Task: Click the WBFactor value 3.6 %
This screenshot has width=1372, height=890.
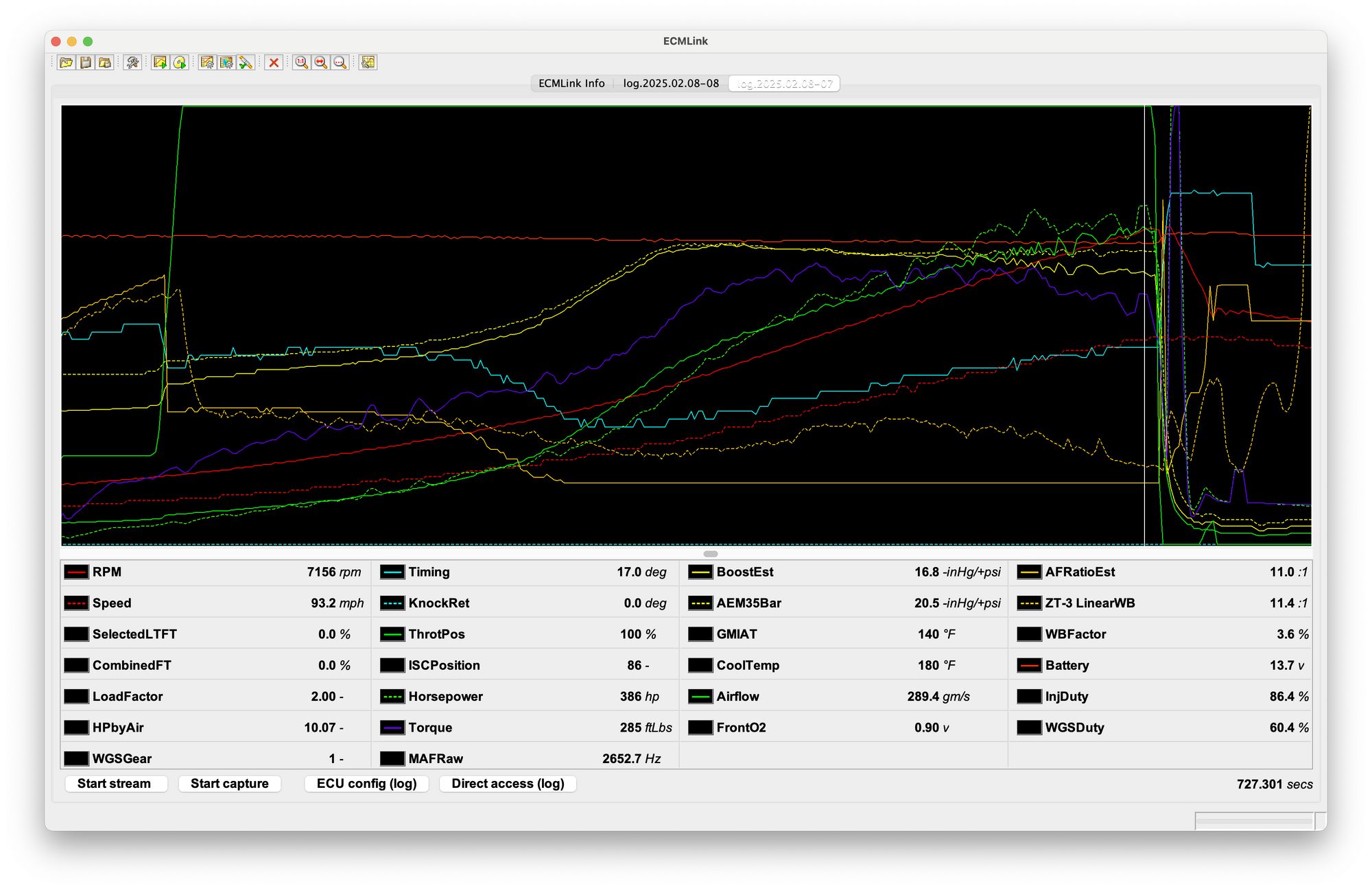Action: tap(1292, 634)
